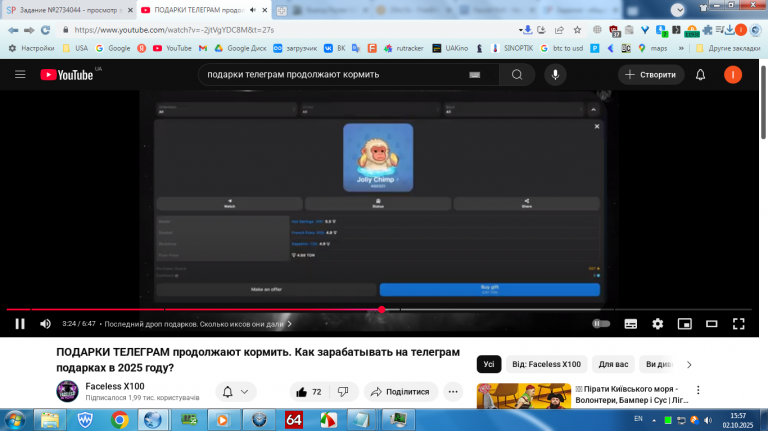Click the address bar URL
Viewport: 768px width, 431px height.
pyautogui.click(x=174, y=30)
